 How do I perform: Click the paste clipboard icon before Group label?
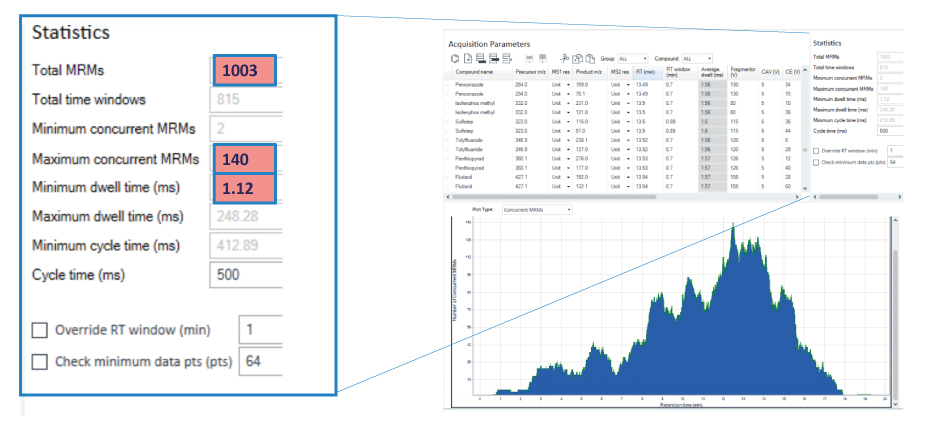pos(590,59)
